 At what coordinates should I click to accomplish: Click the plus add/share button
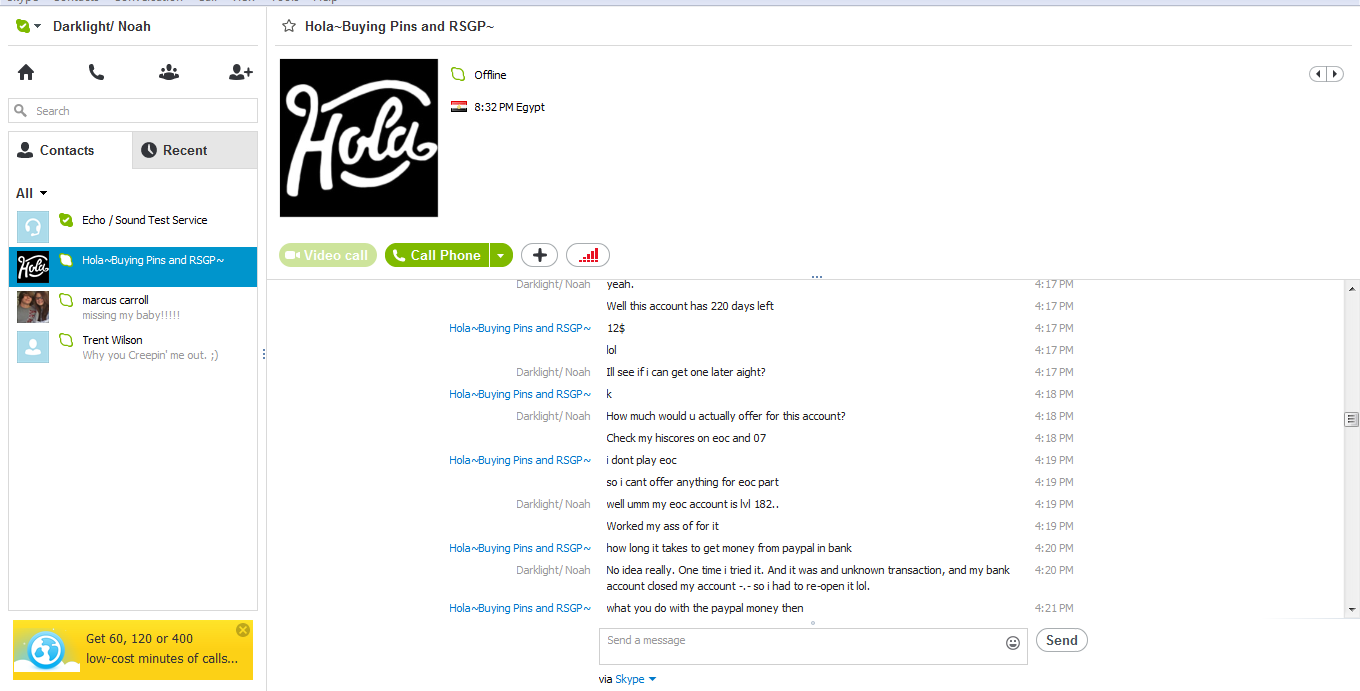[539, 255]
